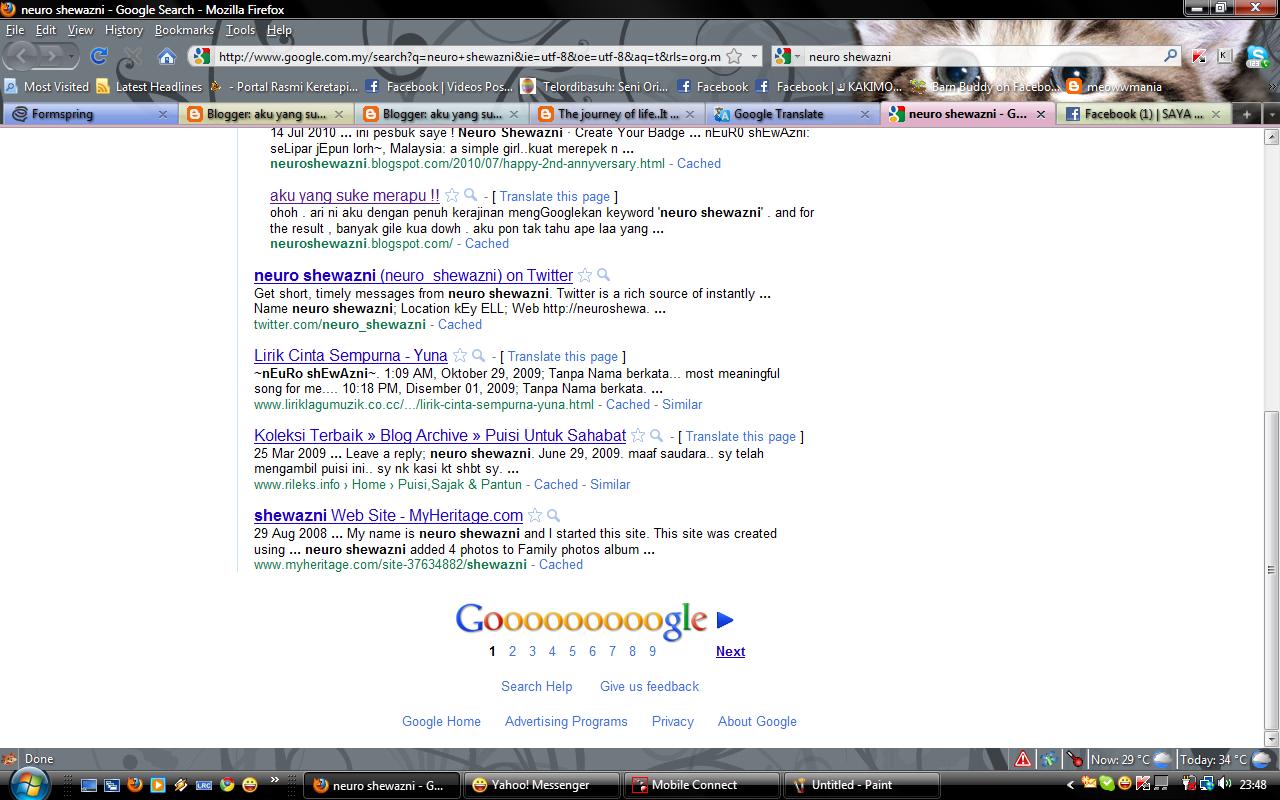Click Similar link for rileks.info result
The width and height of the screenshot is (1280, 800).
click(x=610, y=485)
